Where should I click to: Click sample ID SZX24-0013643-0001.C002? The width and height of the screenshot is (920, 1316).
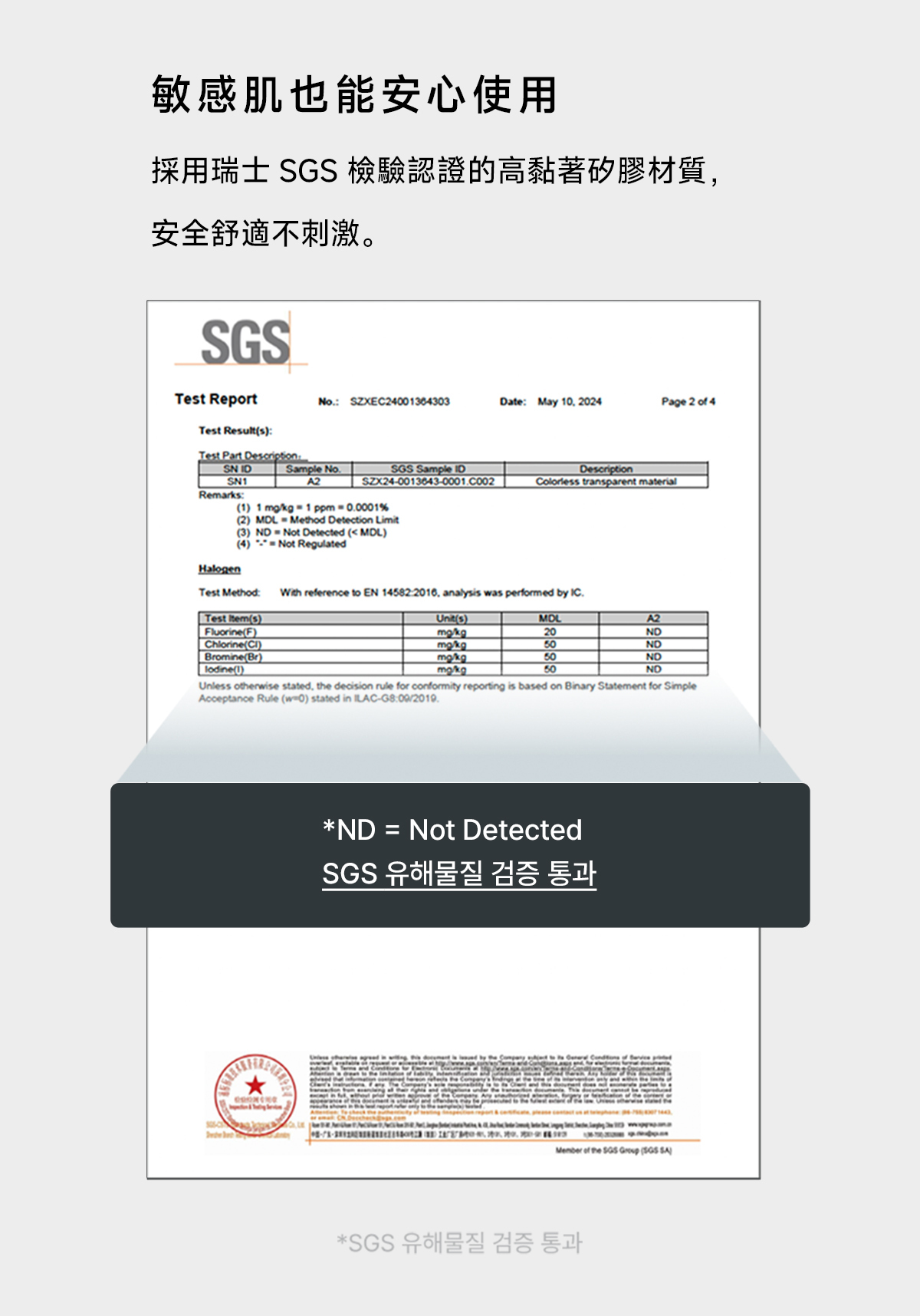pos(428,482)
